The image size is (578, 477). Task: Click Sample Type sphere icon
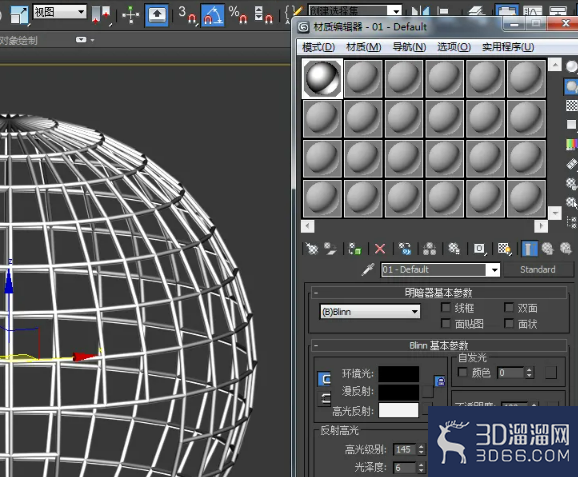[x=571, y=67]
